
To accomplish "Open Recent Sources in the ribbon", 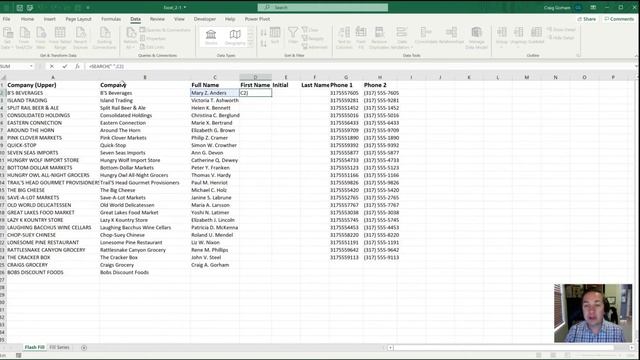I will [x=80, y=38].
